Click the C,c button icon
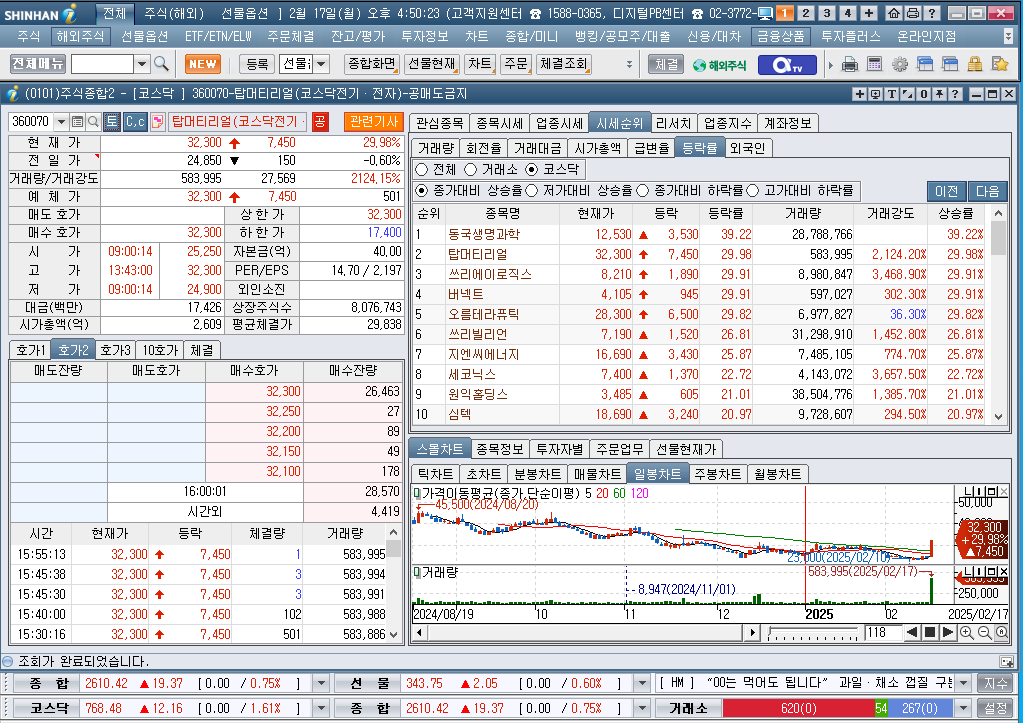The image size is (1023, 723). (x=135, y=121)
